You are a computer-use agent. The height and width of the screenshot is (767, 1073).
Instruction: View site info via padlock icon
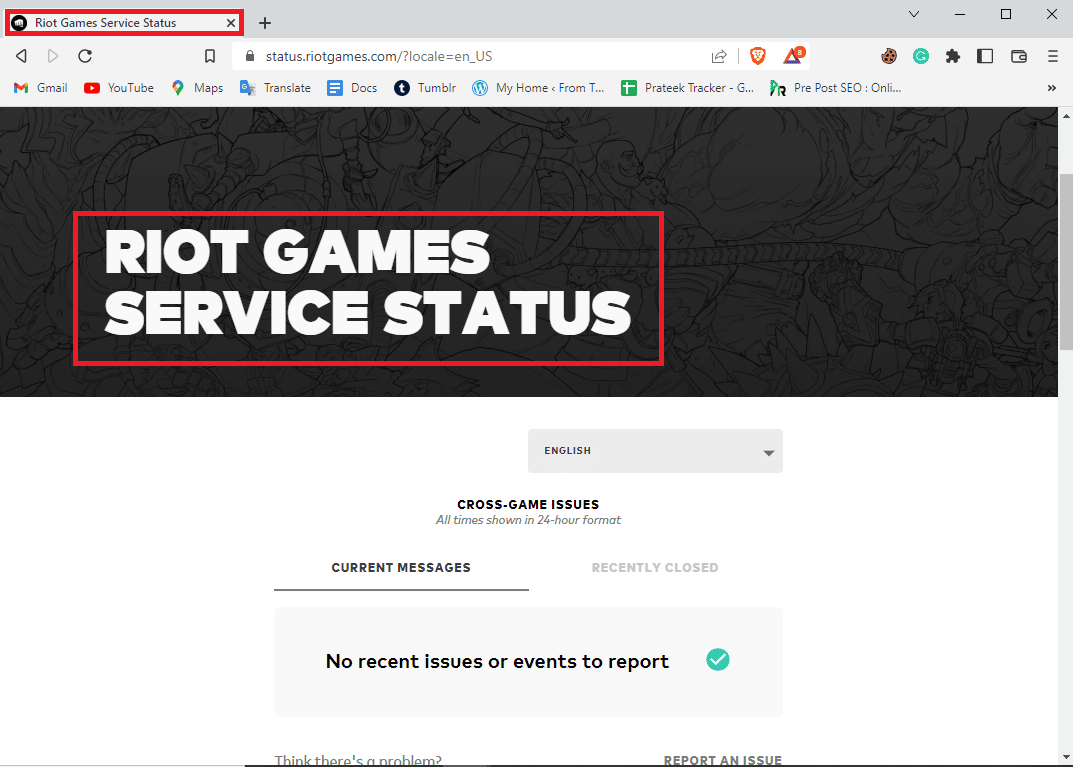[250, 56]
